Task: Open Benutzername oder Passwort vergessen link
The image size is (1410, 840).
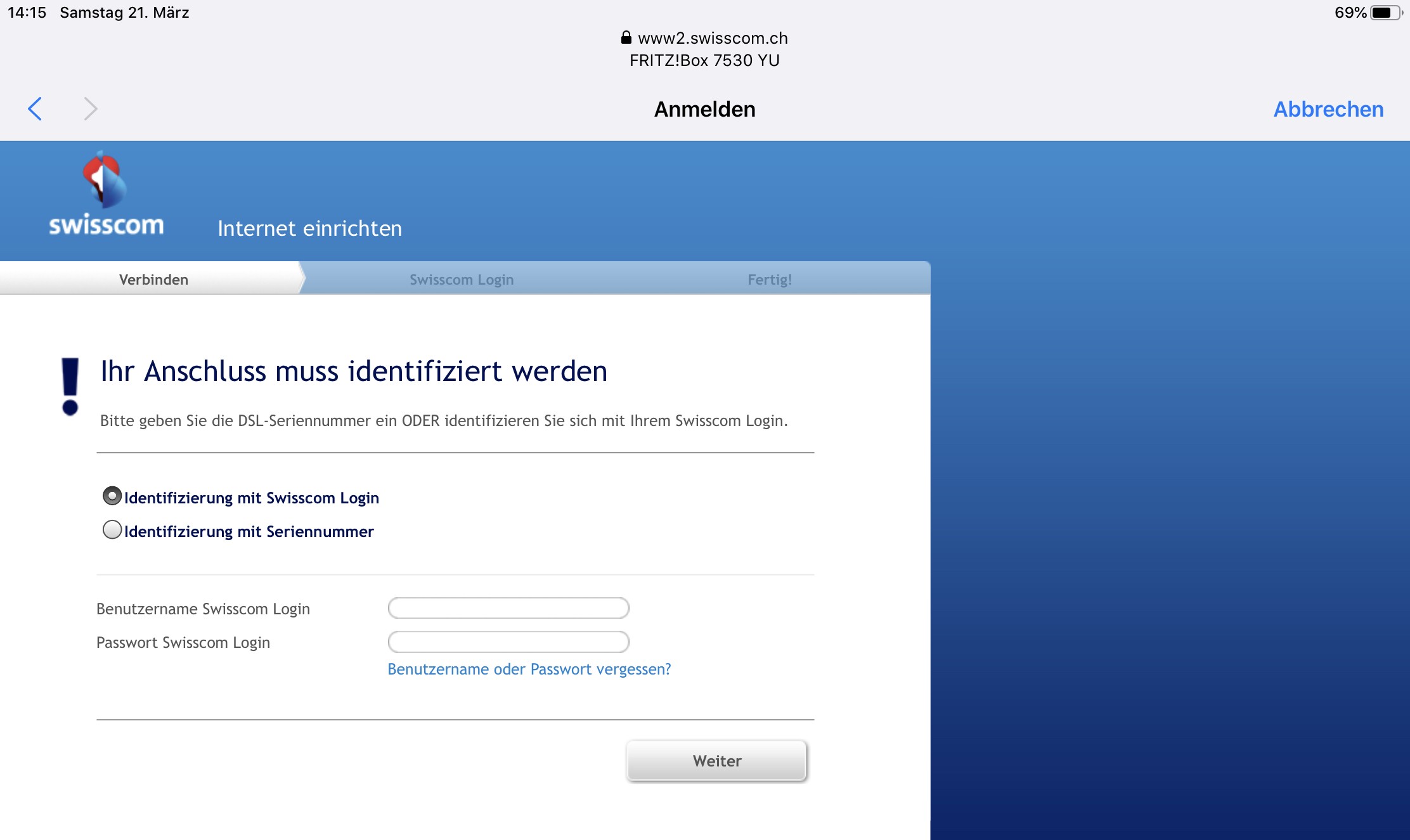Action: pos(529,669)
